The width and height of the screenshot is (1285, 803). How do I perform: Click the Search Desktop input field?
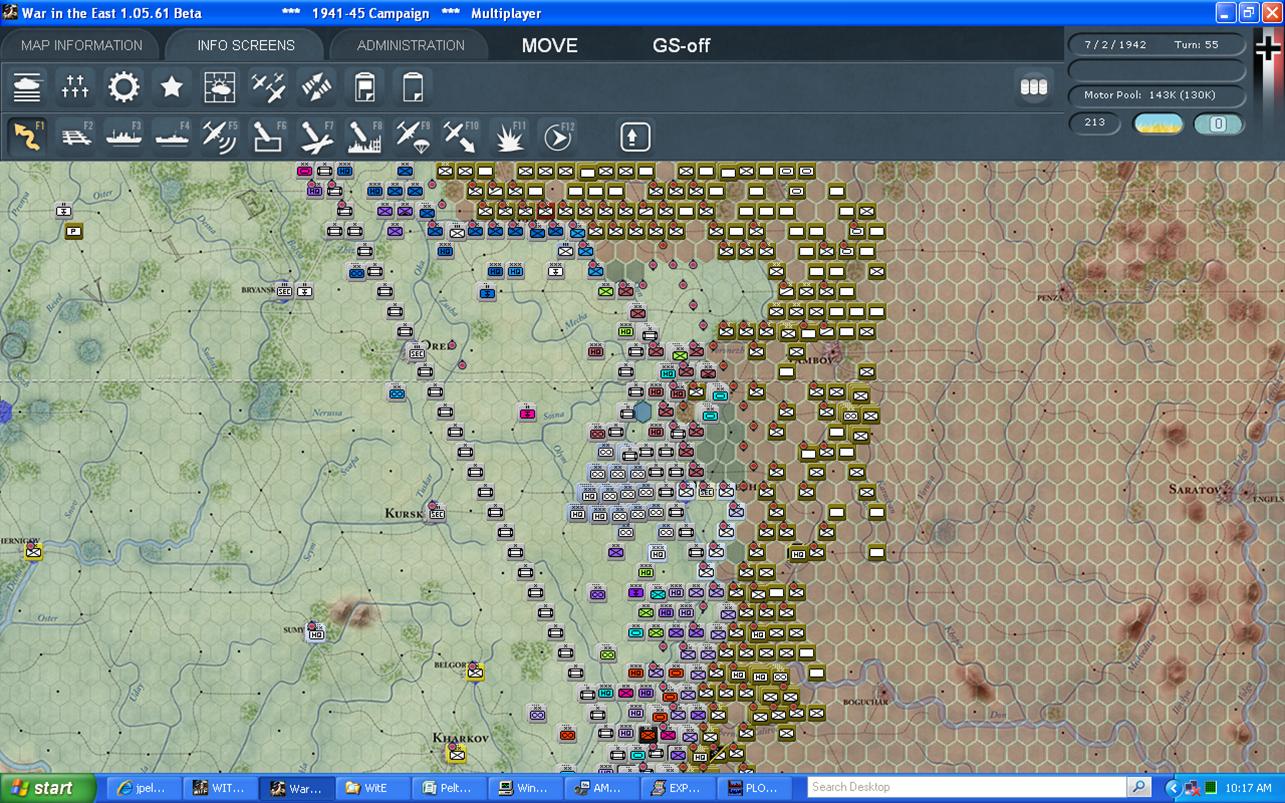pyautogui.click(x=966, y=787)
